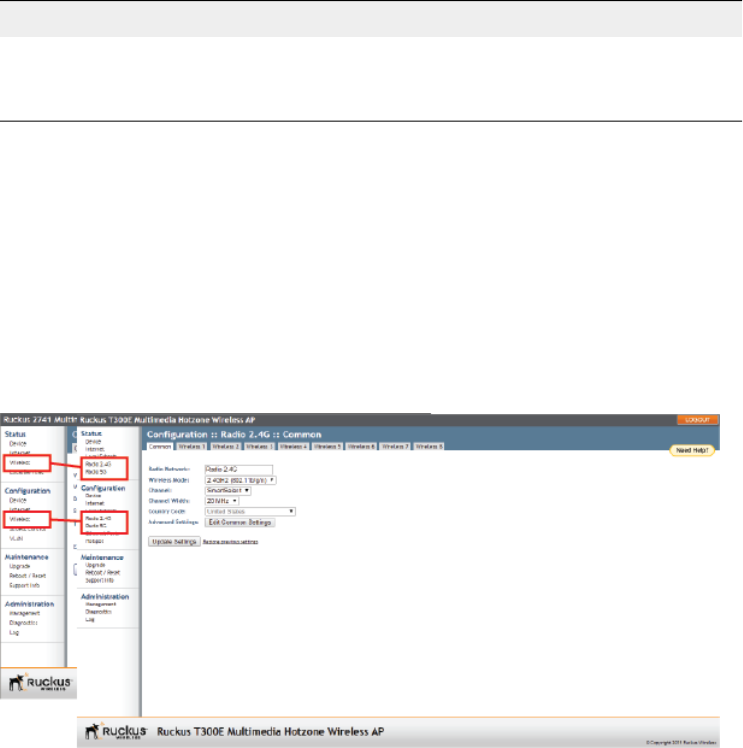Open Support Info in Ruckus 2741 sidebar
The image size is (743, 748).
point(24,585)
